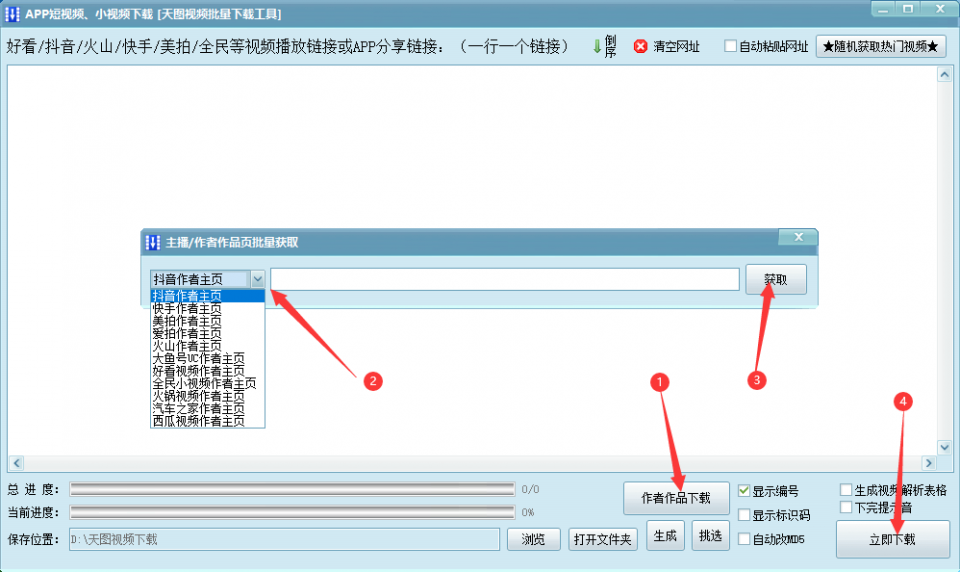
Task: Click the green reverse order (倒序) arrow icon
Action: click(597, 46)
